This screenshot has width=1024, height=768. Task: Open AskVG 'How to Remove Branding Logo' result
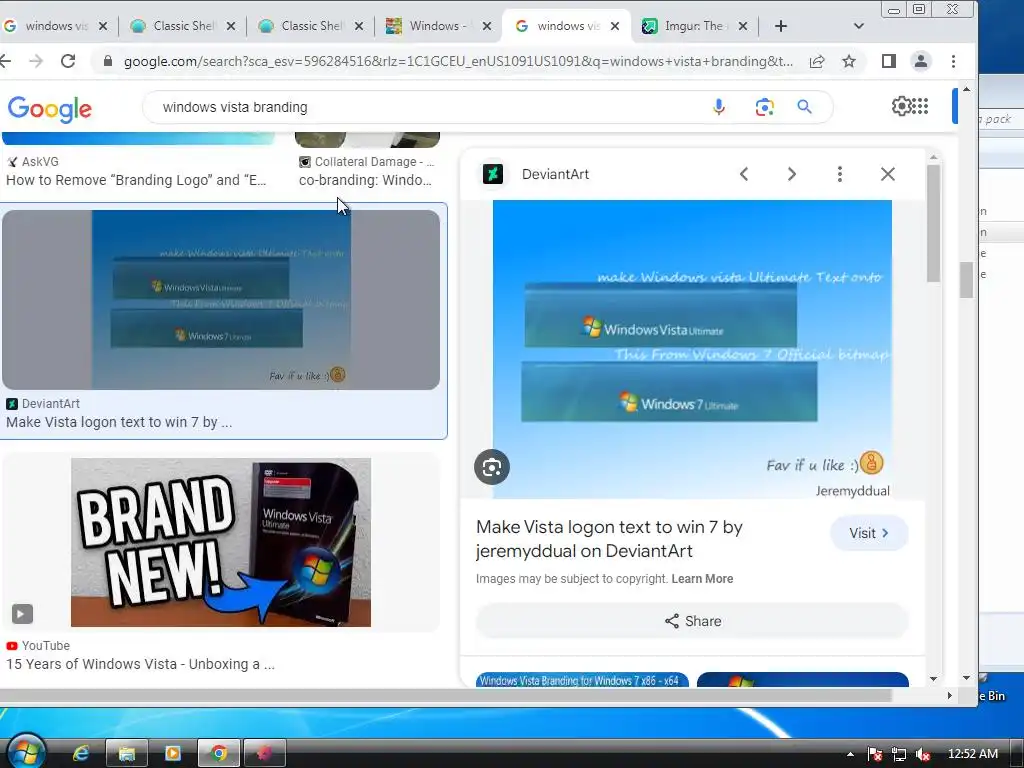pos(136,180)
